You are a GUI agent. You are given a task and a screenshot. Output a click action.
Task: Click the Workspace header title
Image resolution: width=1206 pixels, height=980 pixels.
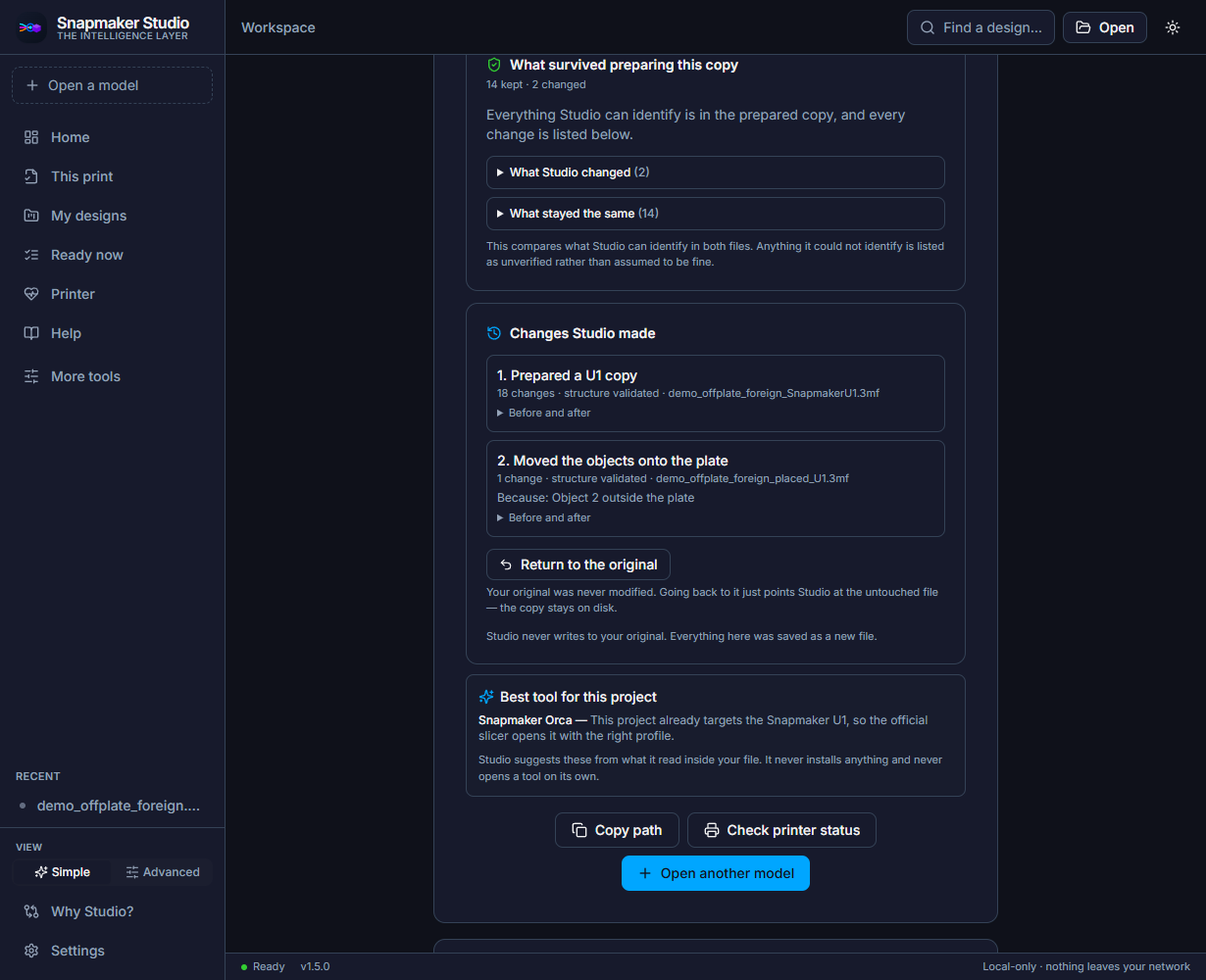278,27
